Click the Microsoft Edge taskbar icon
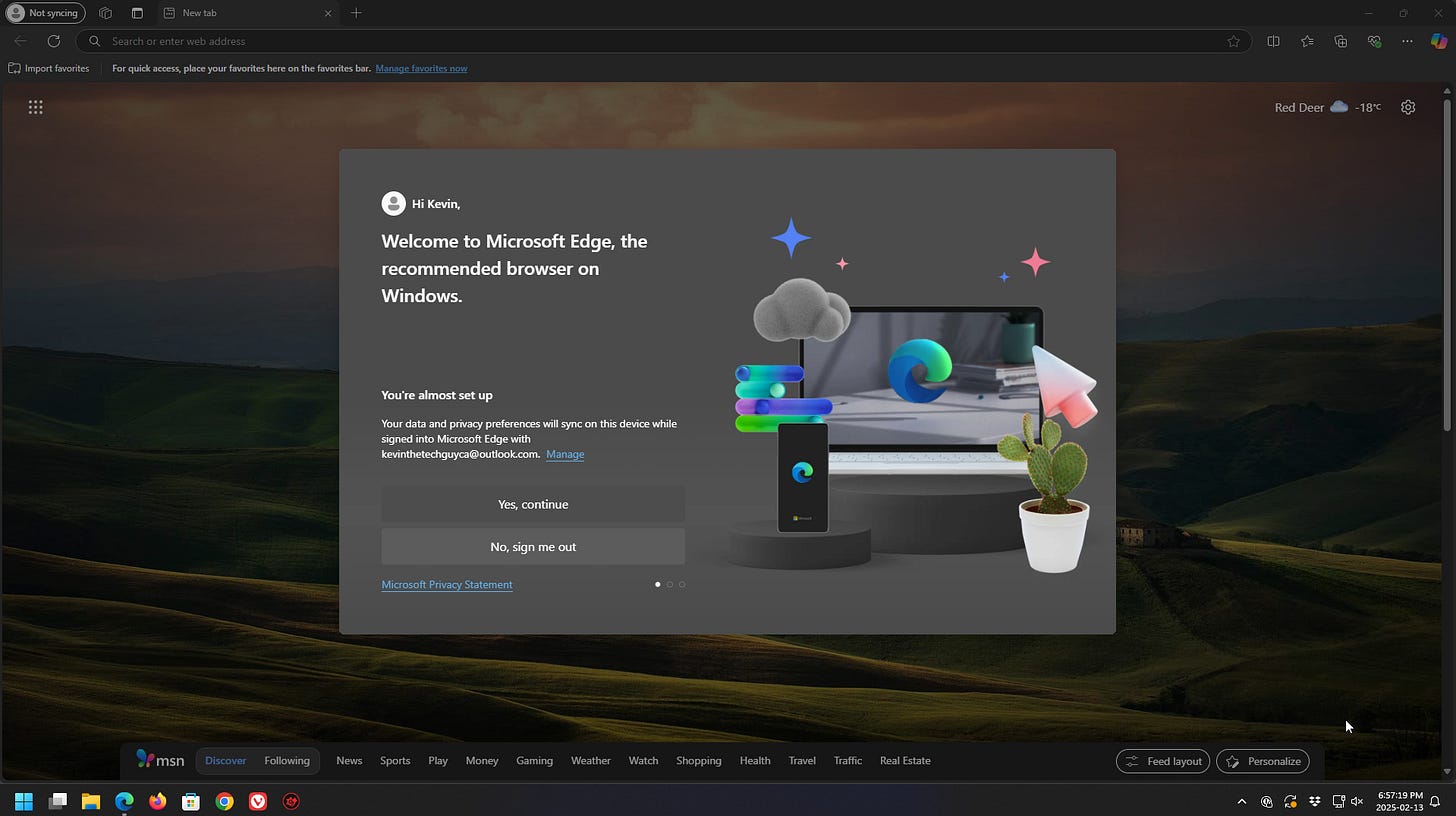Viewport: 1456px width, 816px height. coord(124,801)
